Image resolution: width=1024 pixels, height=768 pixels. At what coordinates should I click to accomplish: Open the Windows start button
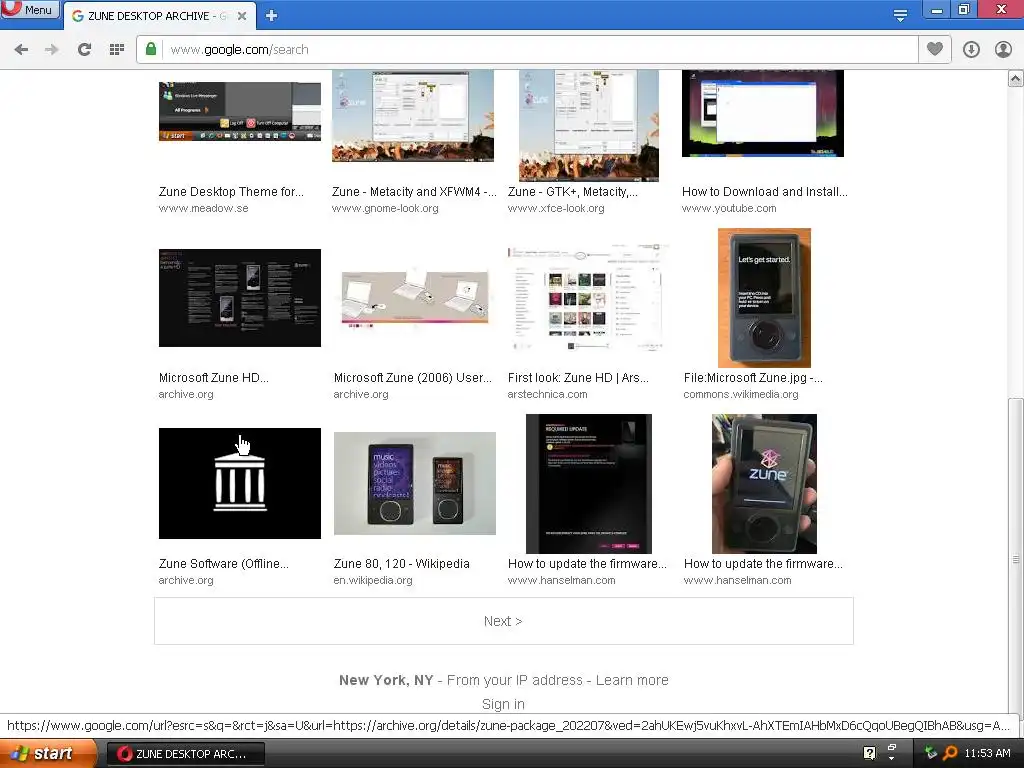(46, 754)
